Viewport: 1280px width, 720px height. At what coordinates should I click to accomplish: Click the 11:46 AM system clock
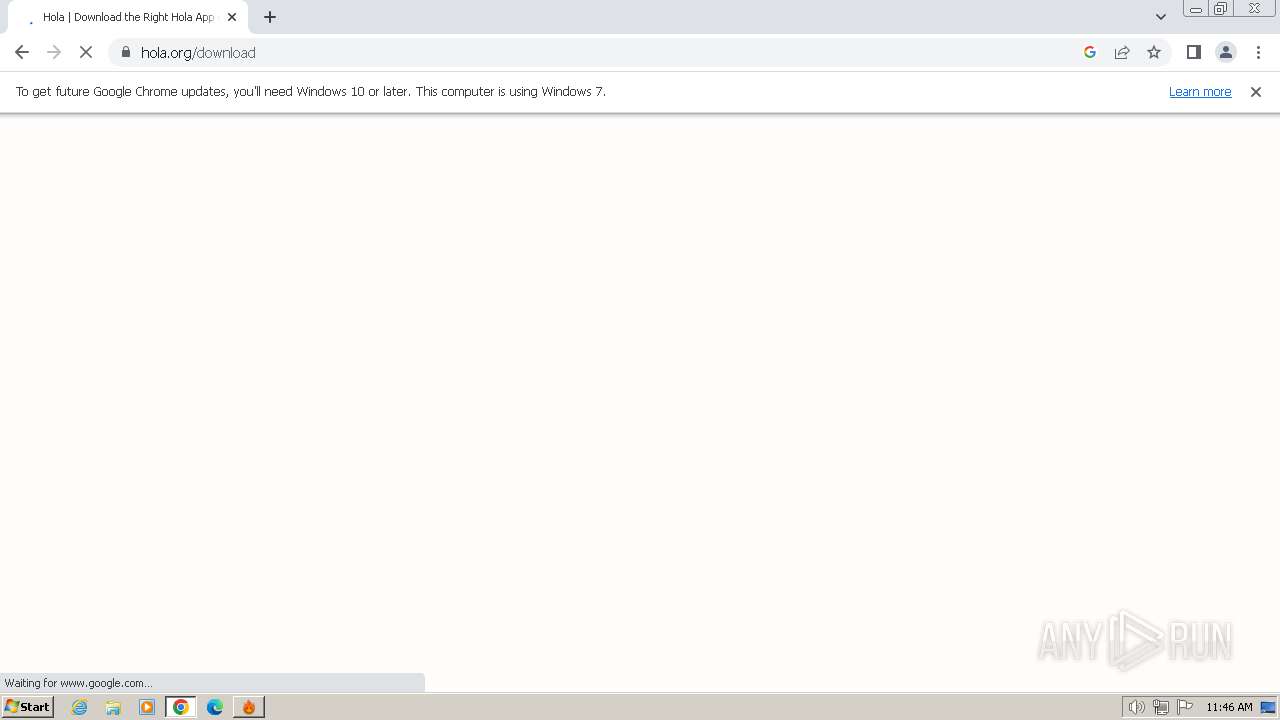tap(1229, 707)
